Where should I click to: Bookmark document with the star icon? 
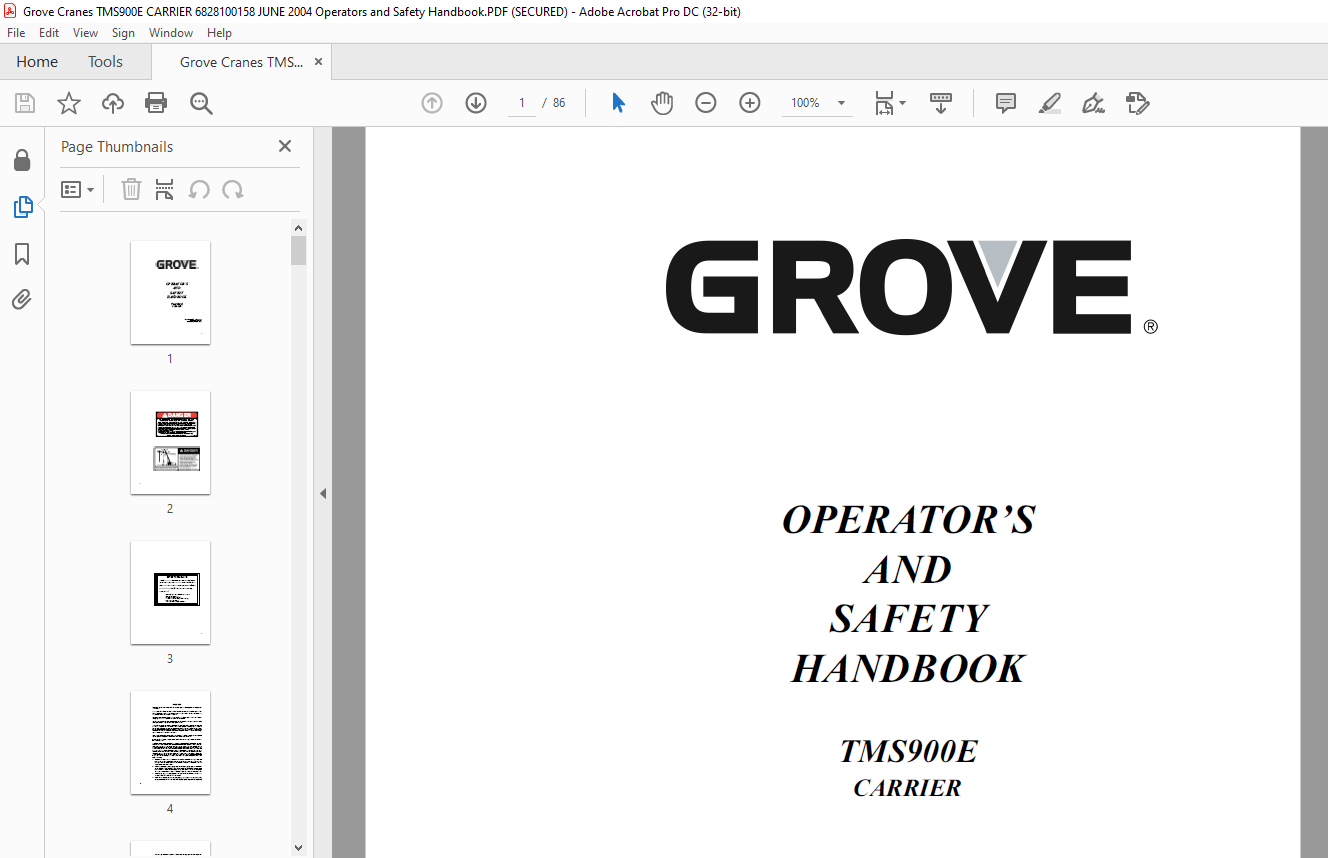(x=69, y=103)
